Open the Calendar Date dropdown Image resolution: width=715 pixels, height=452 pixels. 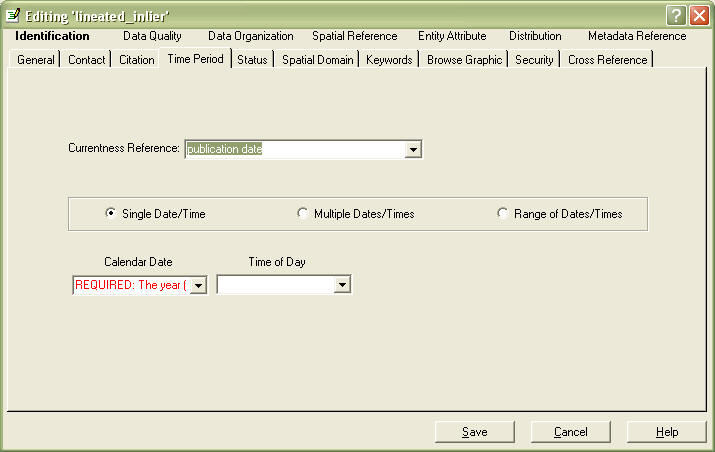click(198, 286)
